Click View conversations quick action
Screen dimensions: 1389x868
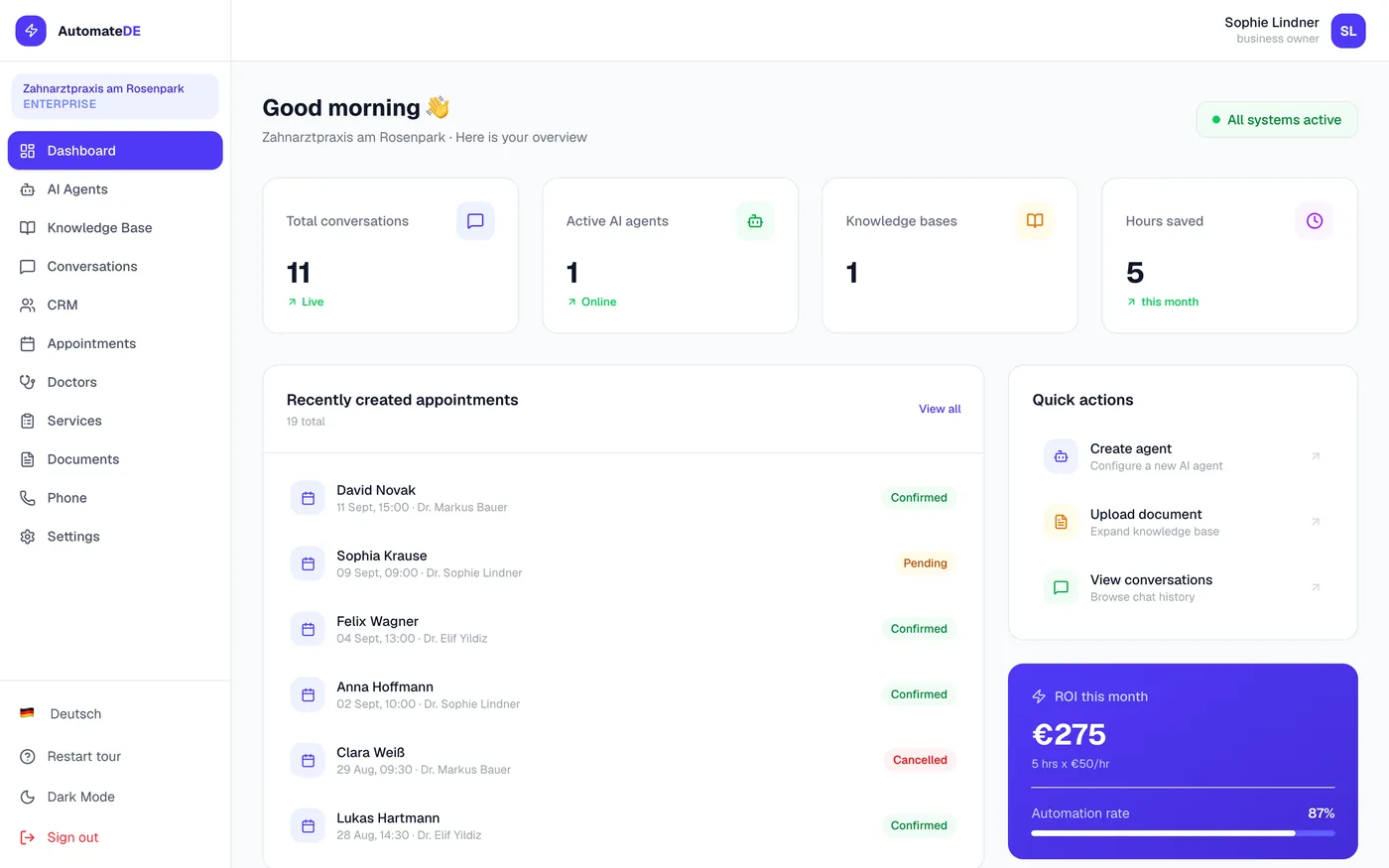(1183, 587)
